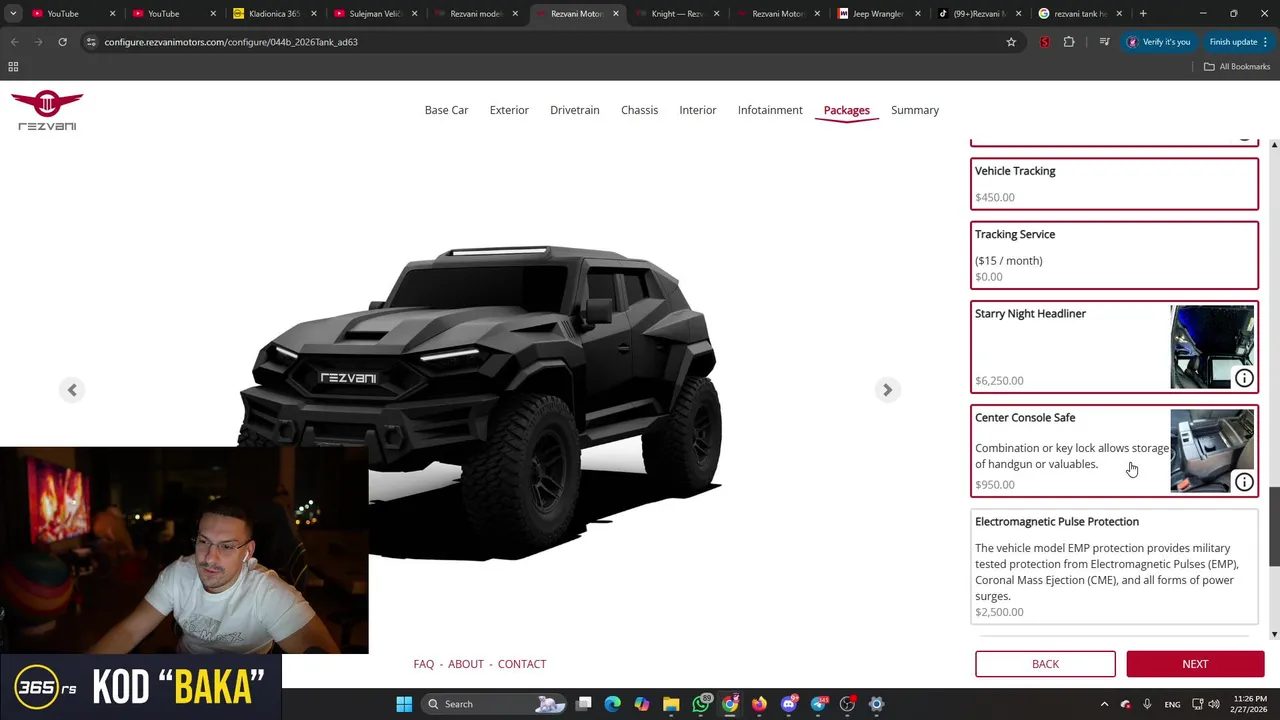Open Discord from taskbar
Image resolution: width=1280 pixels, height=720 pixels.
pyautogui.click(x=789, y=704)
